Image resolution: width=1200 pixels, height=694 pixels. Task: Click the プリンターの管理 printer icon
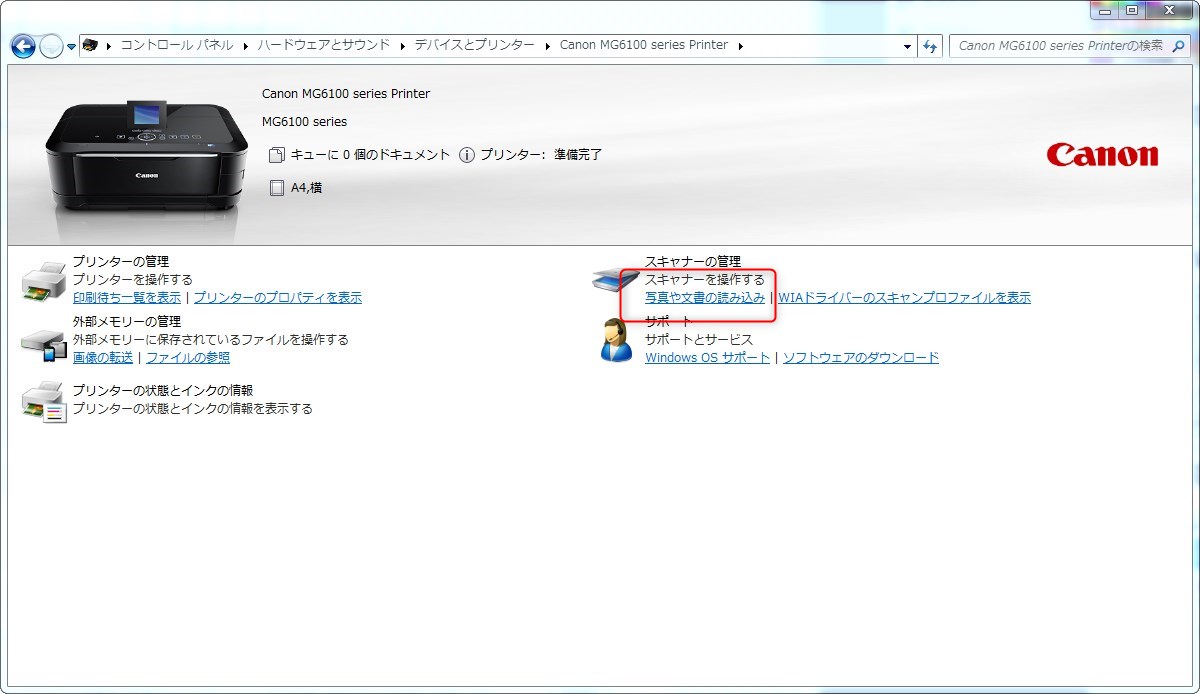pyautogui.click(x=44, y=283)
